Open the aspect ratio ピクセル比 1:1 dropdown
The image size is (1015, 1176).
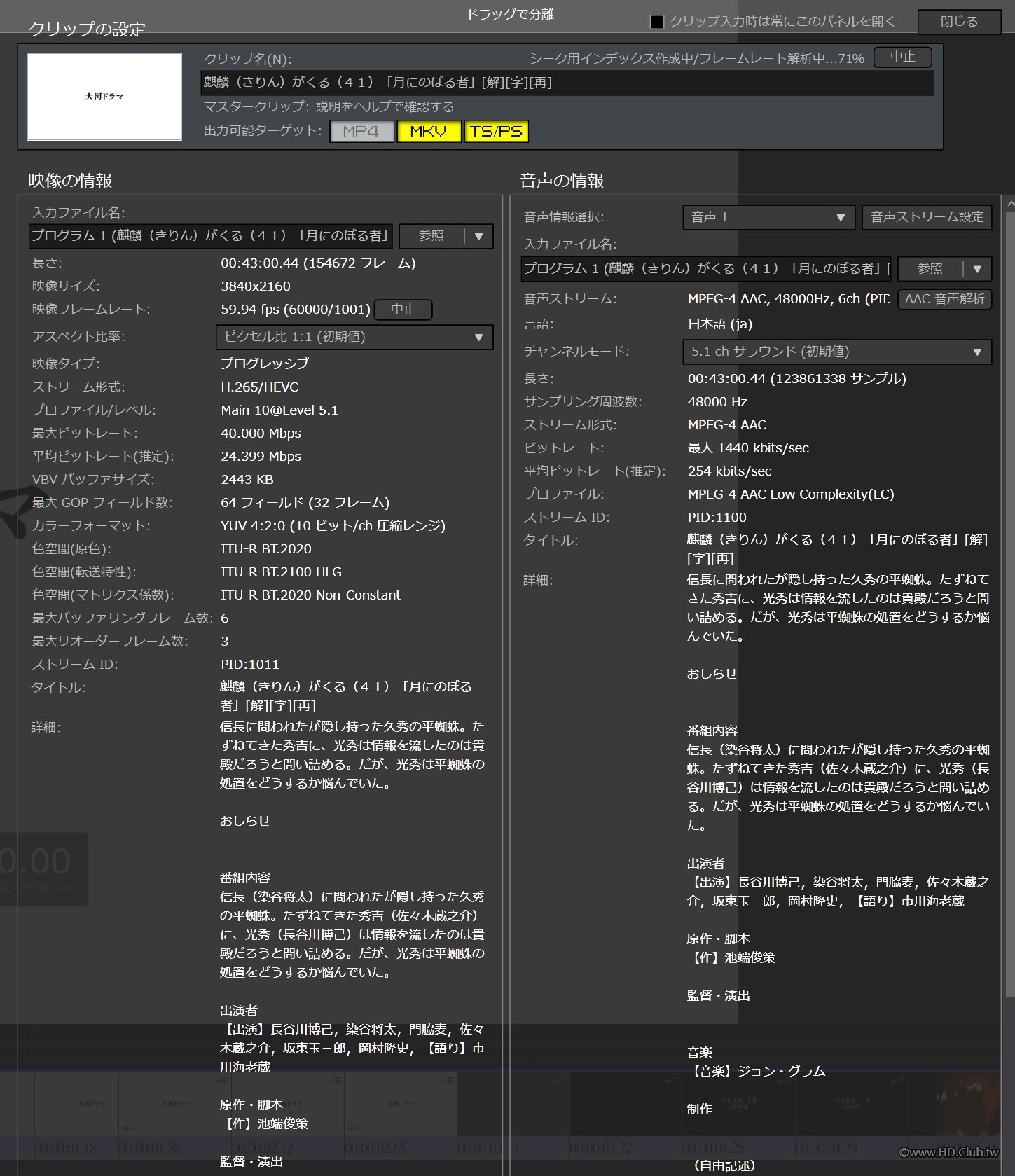click(354, 337)
